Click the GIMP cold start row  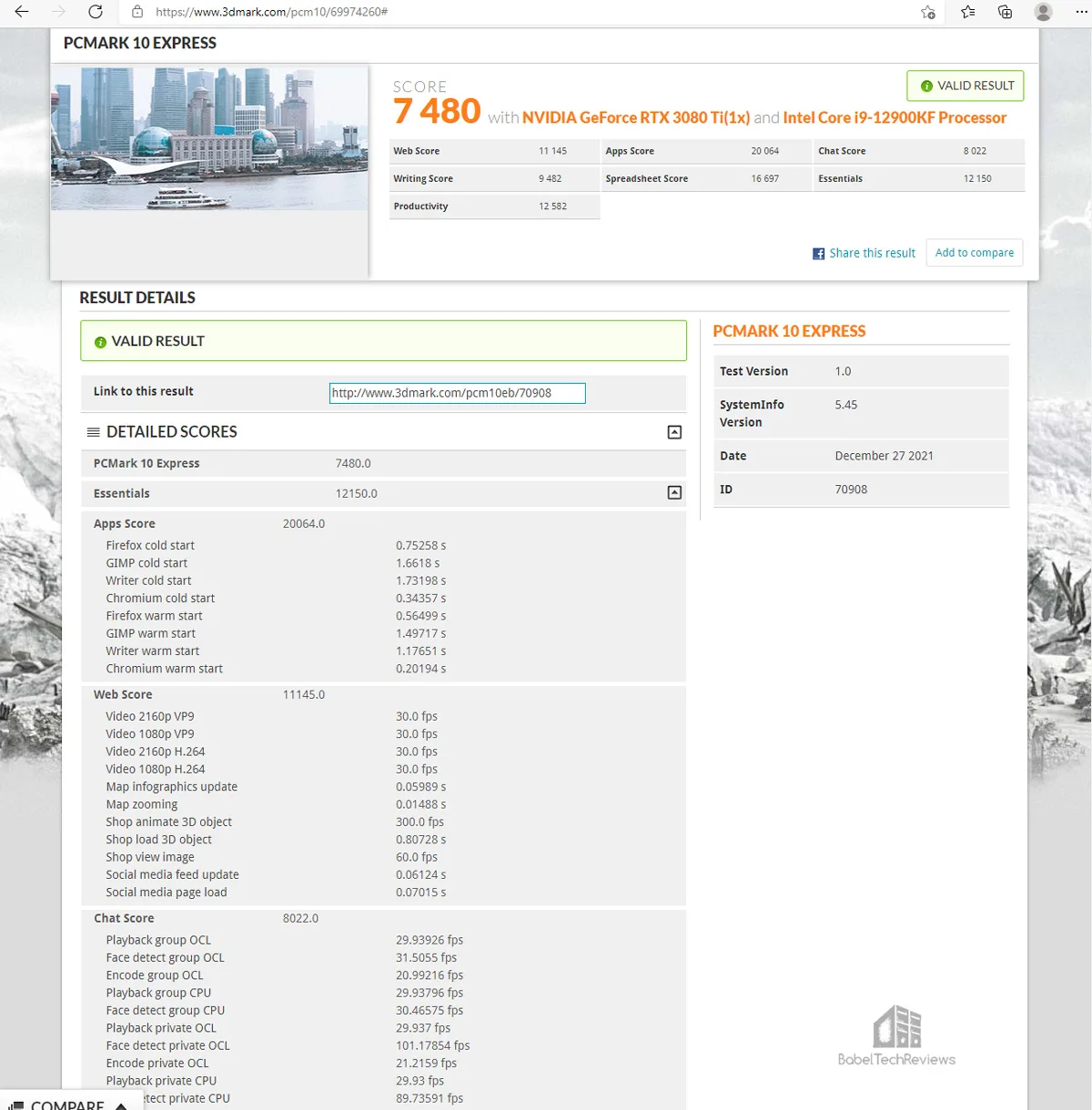click(383, 563)
